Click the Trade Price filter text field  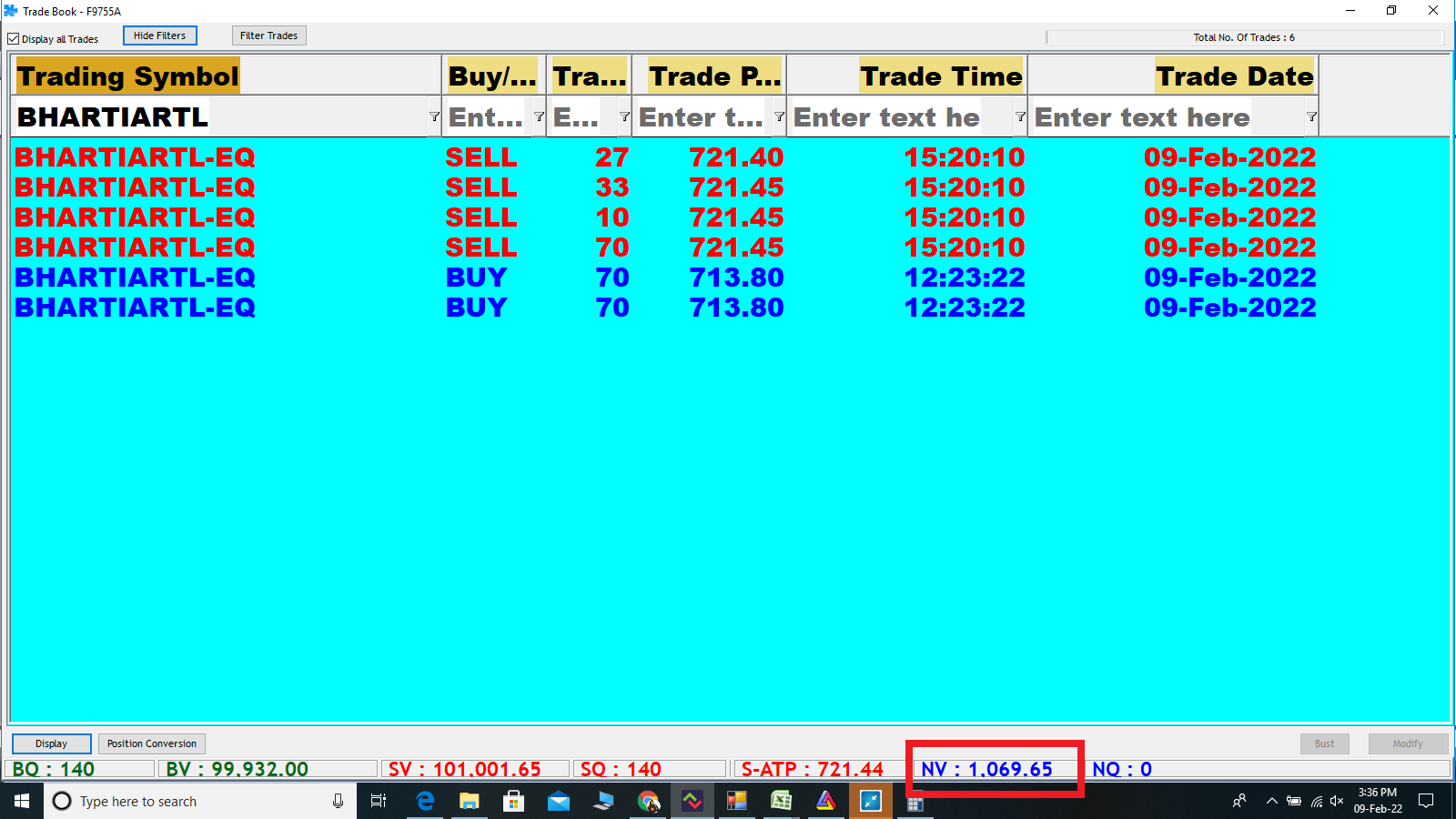point(703,116)
